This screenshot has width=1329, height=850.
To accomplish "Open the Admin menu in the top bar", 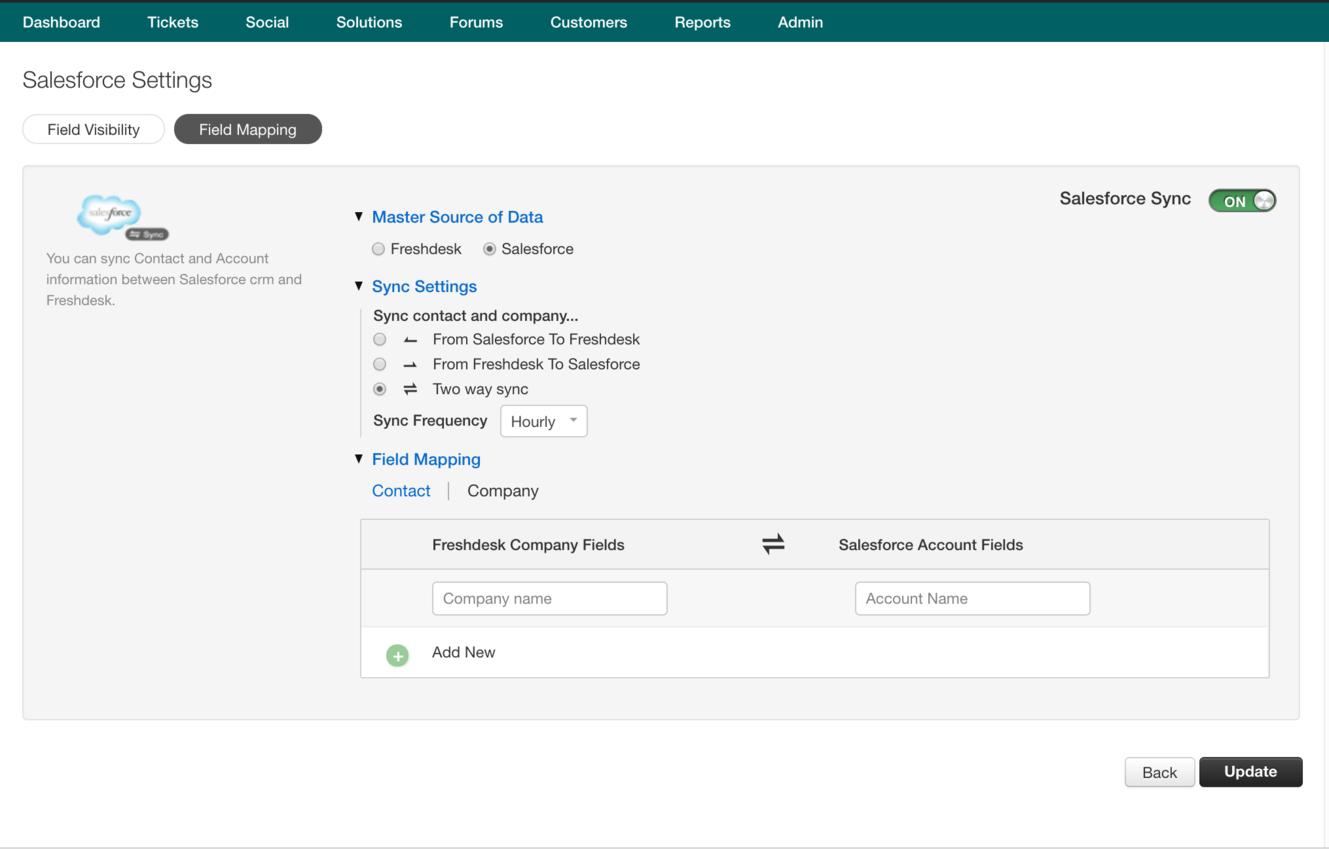I will [x=800, y=21].
